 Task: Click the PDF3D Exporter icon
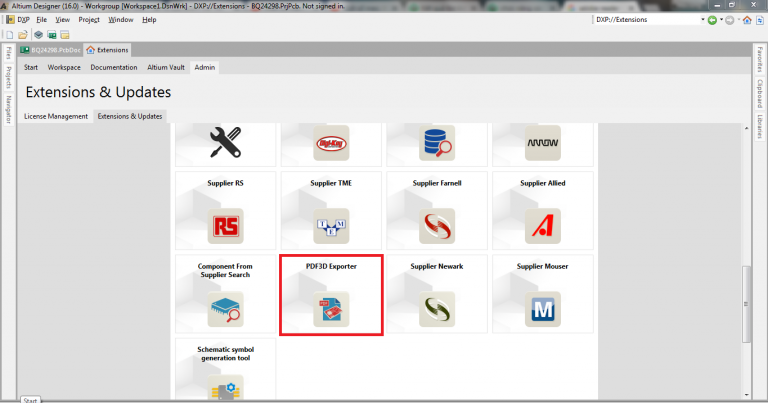tap(331, 309)
